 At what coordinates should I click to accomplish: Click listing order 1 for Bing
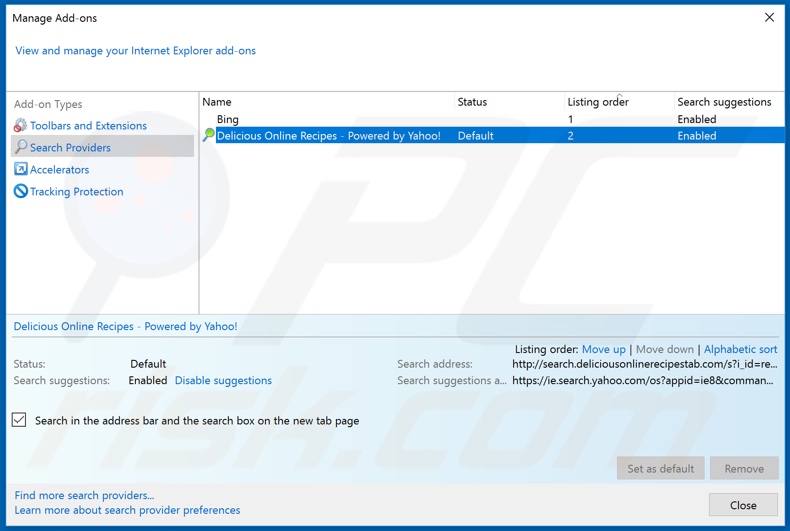pos(570,119)
